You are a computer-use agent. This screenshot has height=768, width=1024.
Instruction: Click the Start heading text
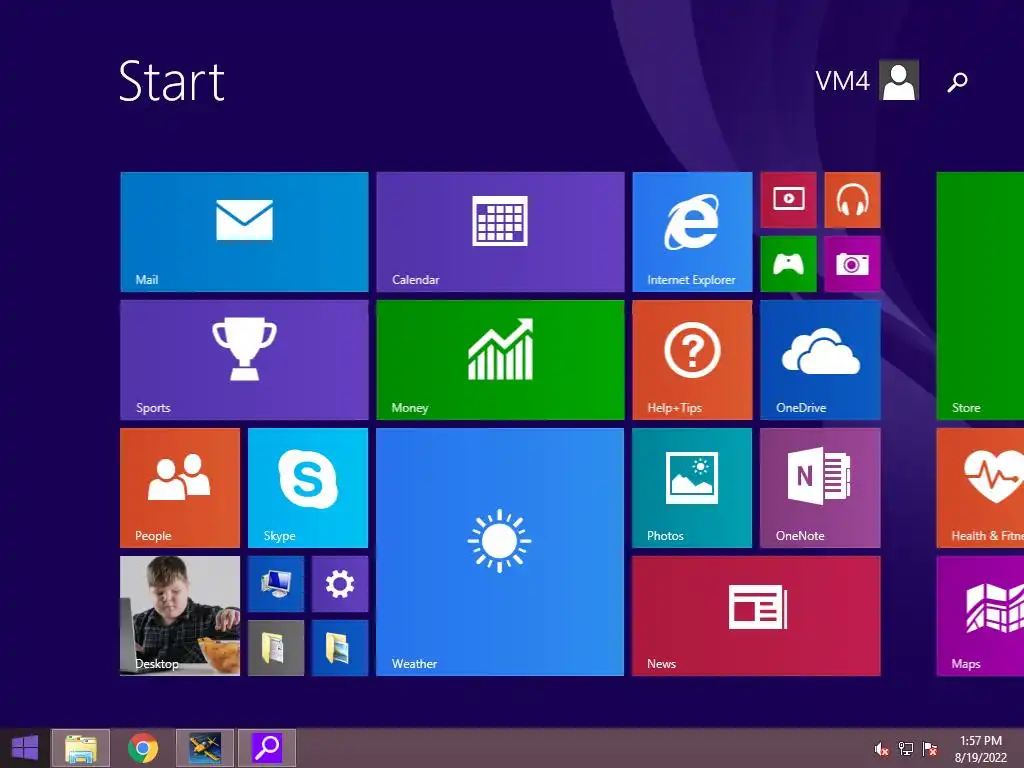tap(172, 81)
